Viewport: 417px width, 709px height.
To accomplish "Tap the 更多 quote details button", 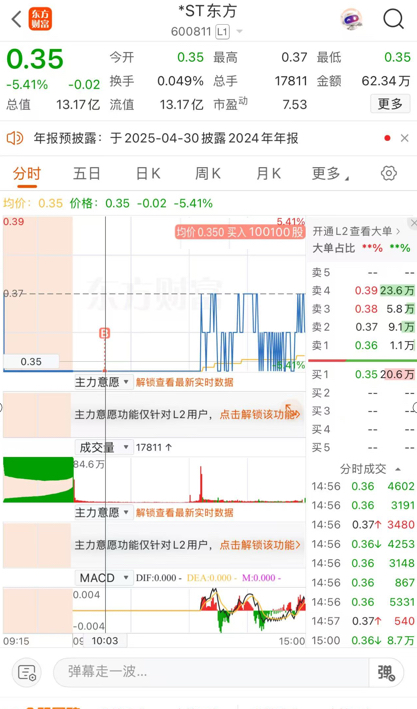I will click(390, 104).
